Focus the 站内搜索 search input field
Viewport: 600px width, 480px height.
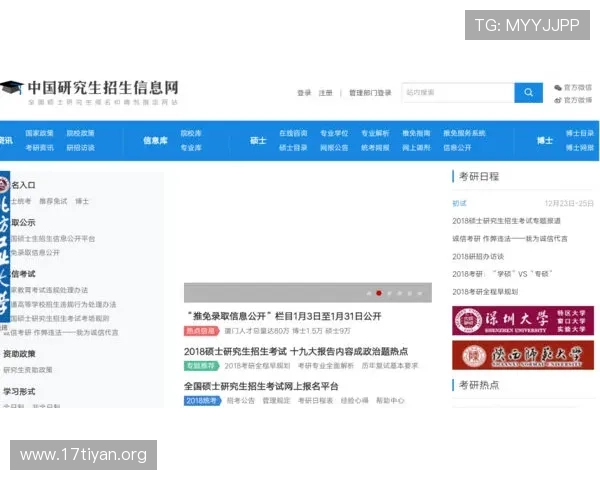pyautogui.click(x=458, y=93)
